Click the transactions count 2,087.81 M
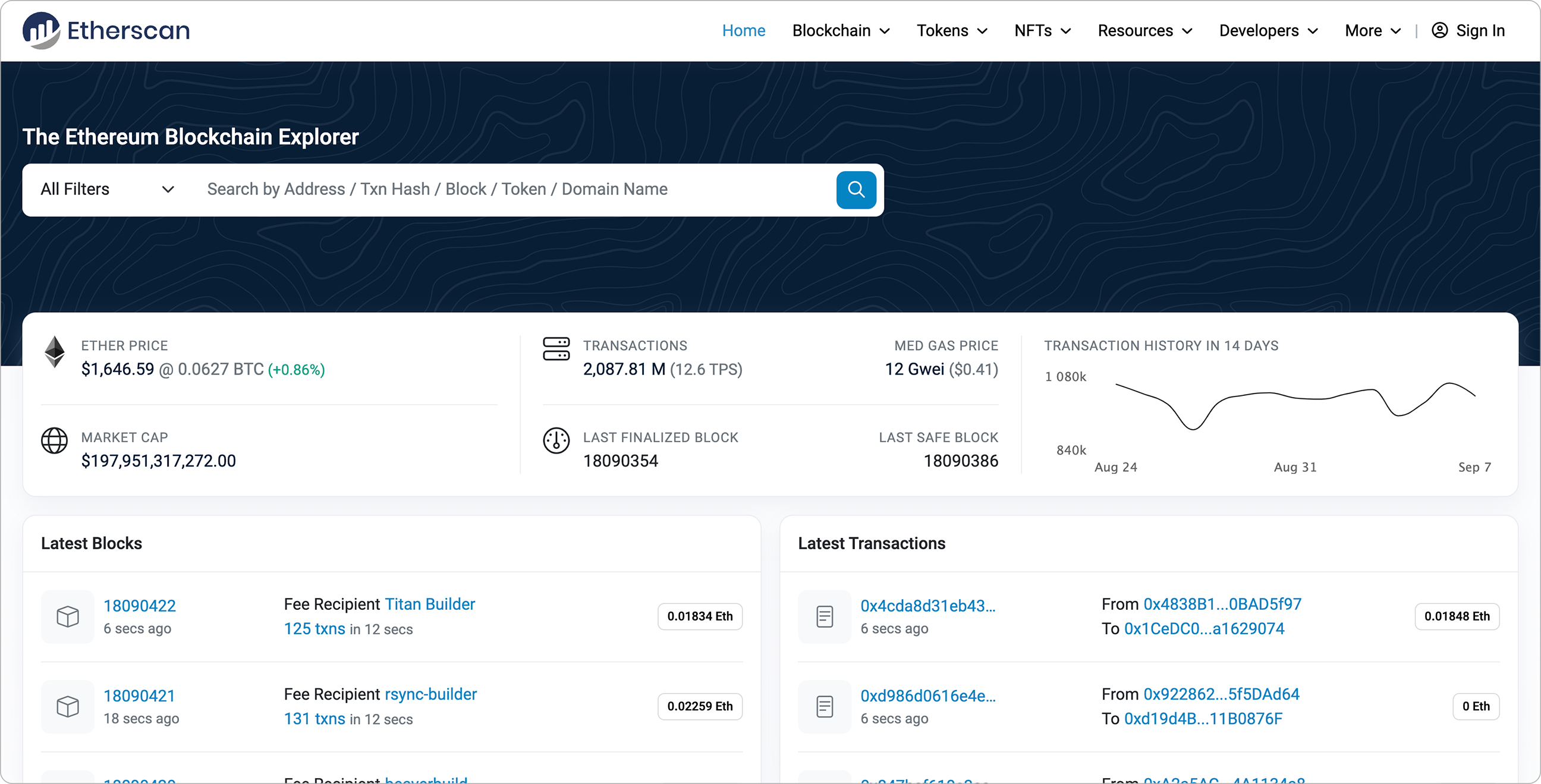 point(624,370)
